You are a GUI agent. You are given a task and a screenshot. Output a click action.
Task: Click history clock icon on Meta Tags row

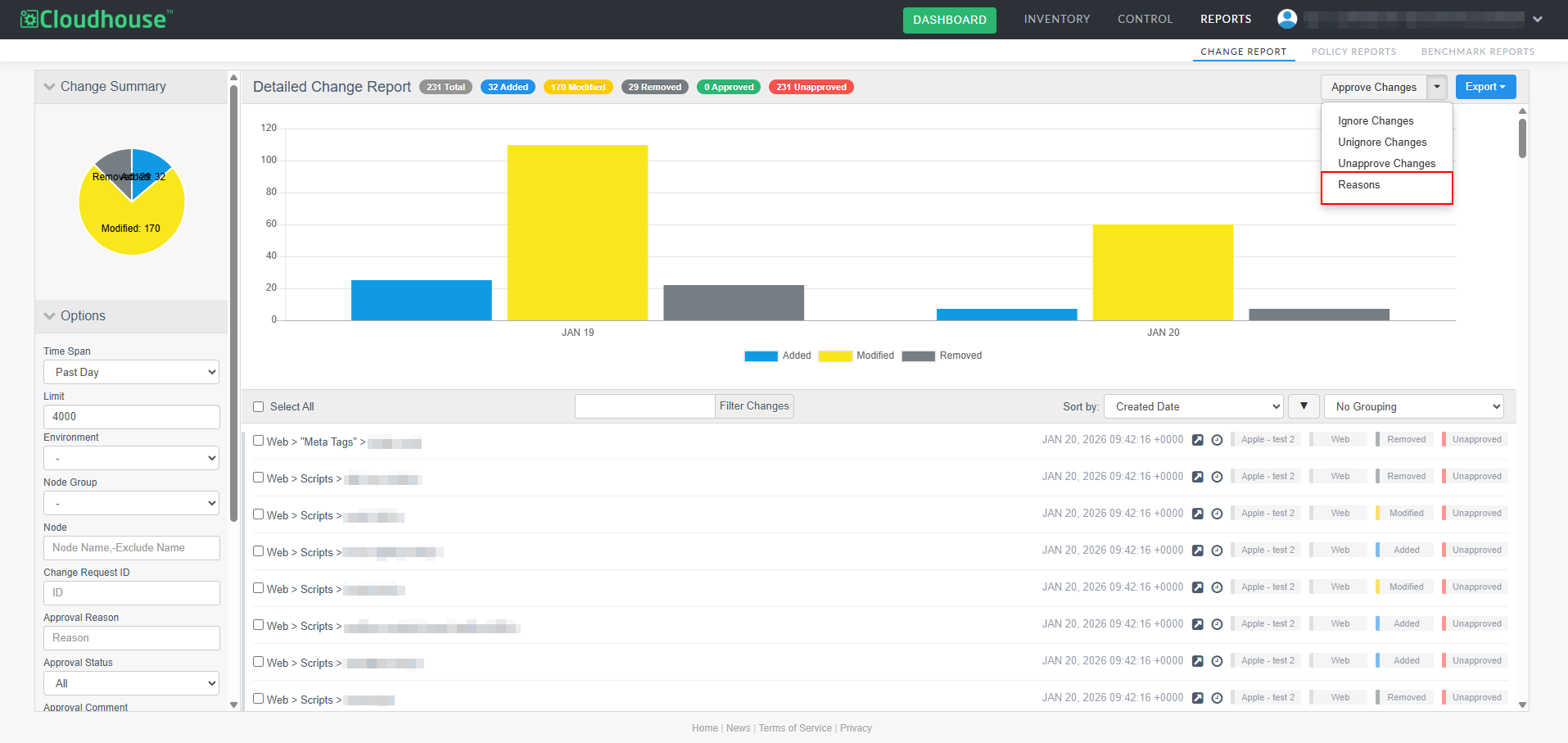point(1217,440)
